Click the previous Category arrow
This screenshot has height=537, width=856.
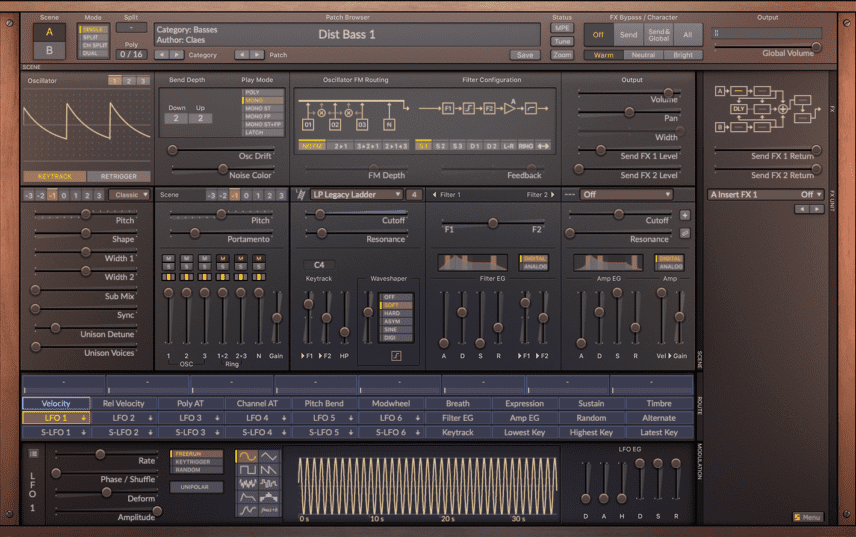[162, 55]
